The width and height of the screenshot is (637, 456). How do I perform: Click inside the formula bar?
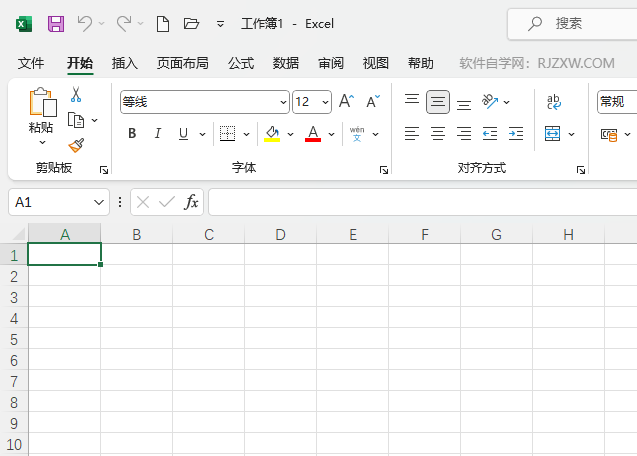point(422,202)
